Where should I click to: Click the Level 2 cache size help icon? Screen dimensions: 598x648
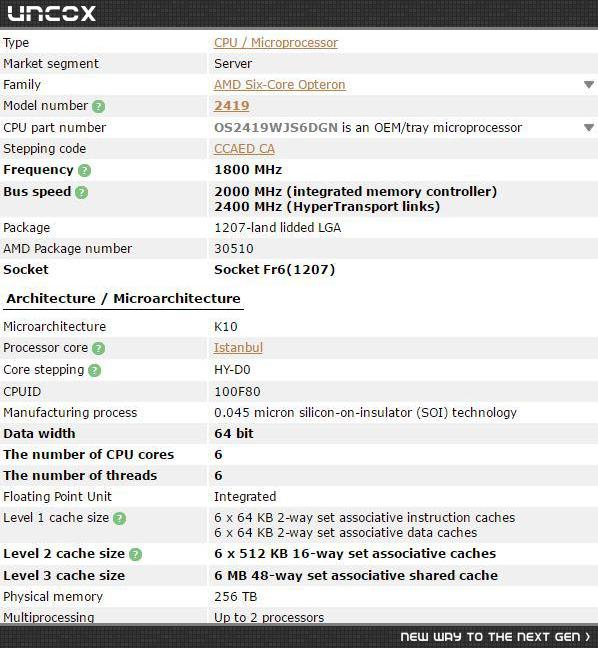[135, 554]
